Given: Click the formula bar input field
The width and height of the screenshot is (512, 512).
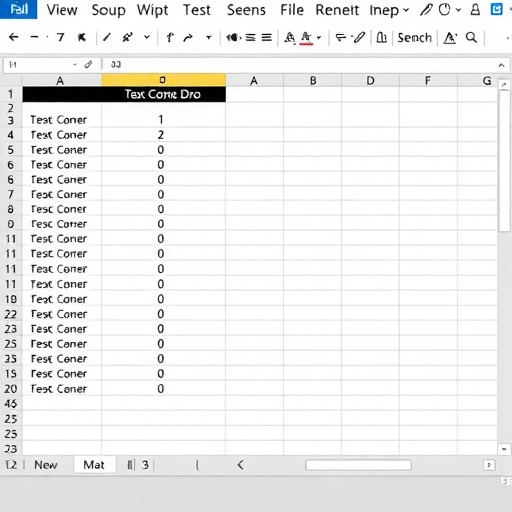Looking at the screenshot, I should (x=300, y=65).
